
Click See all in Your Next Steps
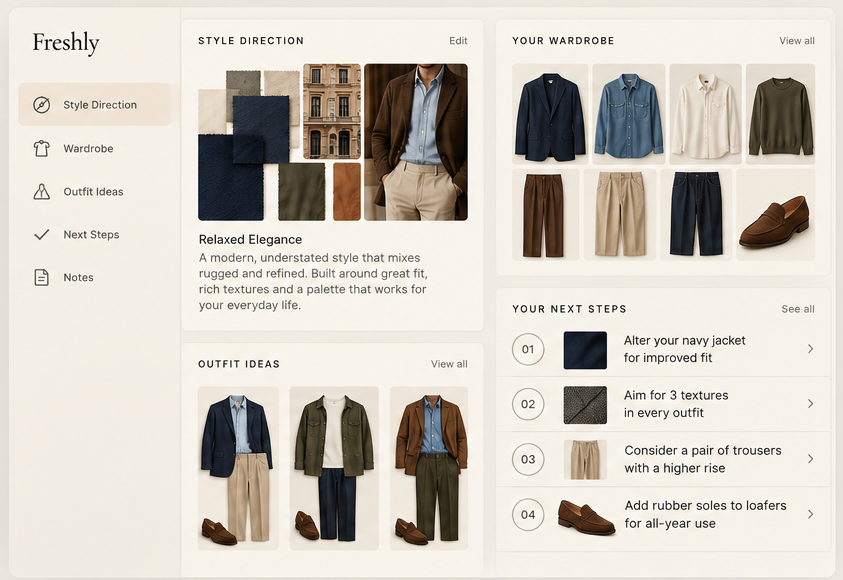coord(798,309)
